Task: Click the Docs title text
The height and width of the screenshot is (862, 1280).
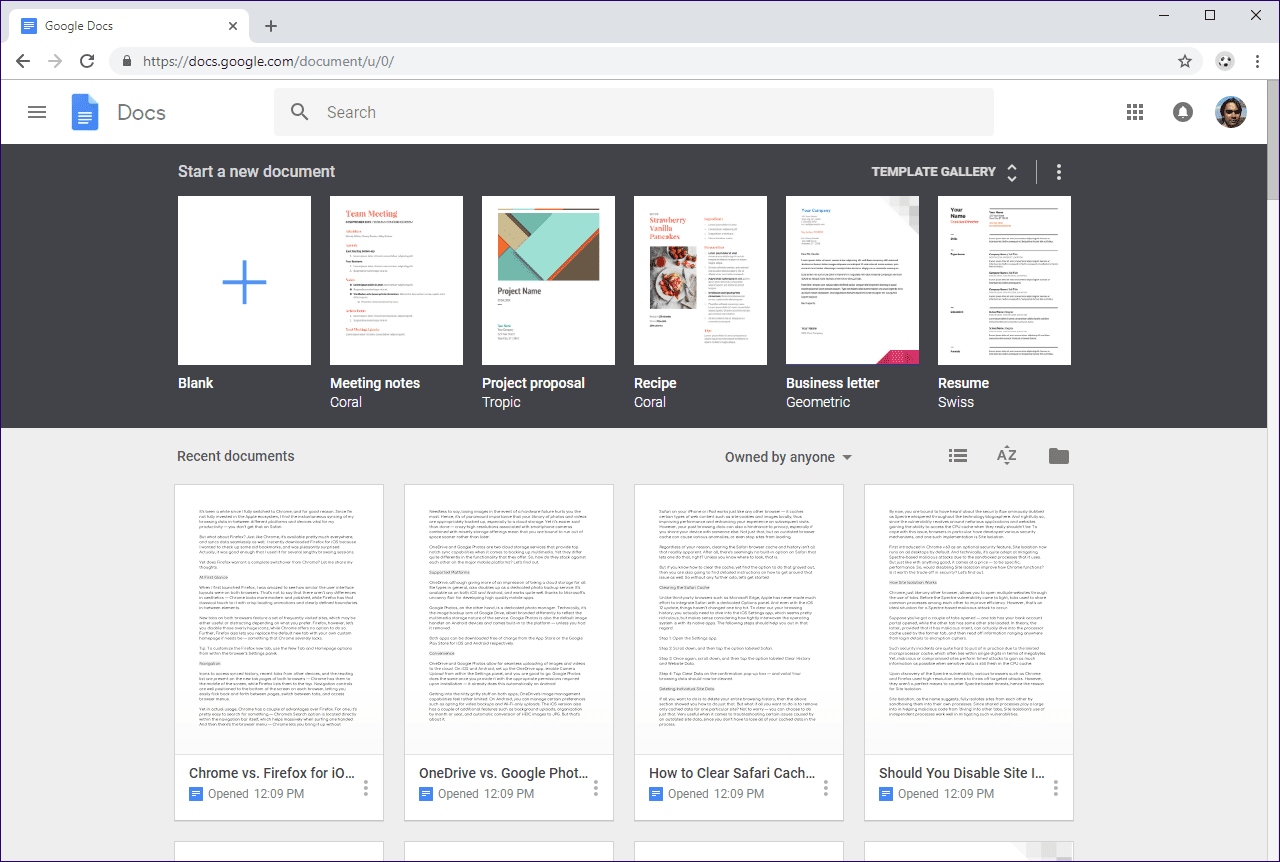Action: tap(142, 112)
